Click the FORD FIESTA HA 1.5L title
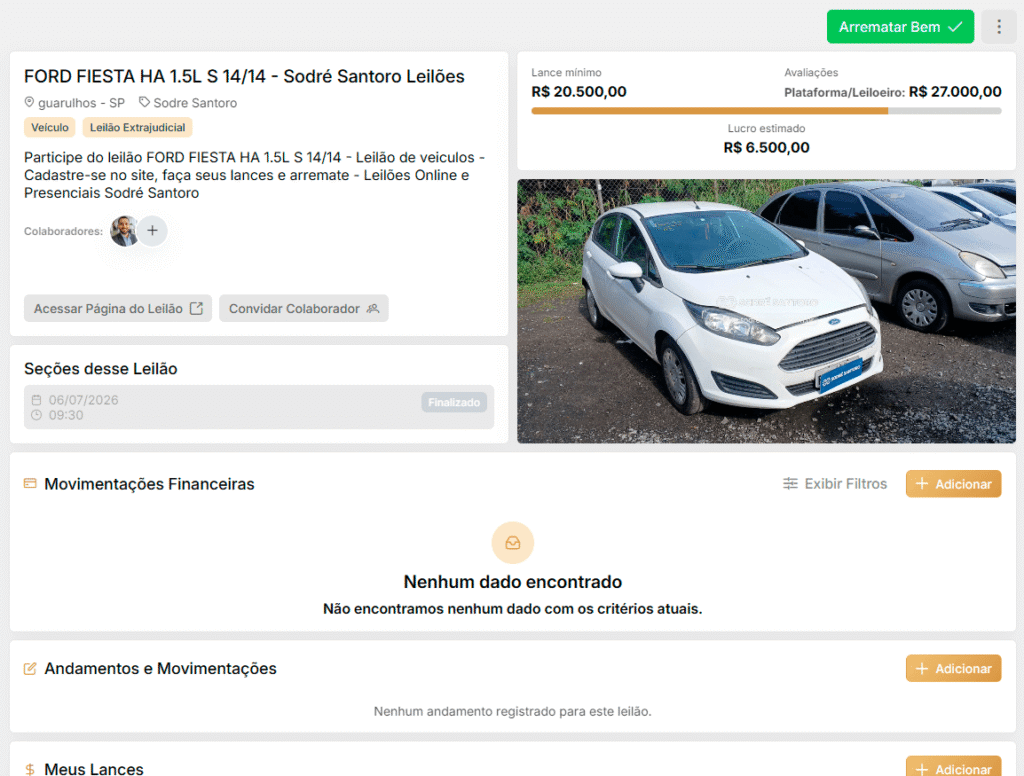Viewport: 1024px width, 776px height. pyautogui.click(x=244, y=76)
